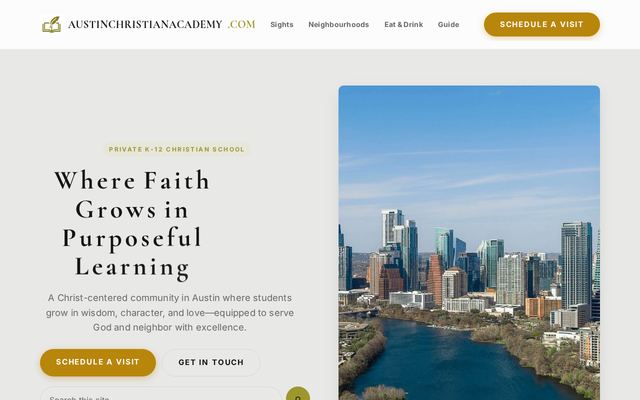Open the AUSTINCHRISTIANACADEMY.COM home link

[149, 24]
